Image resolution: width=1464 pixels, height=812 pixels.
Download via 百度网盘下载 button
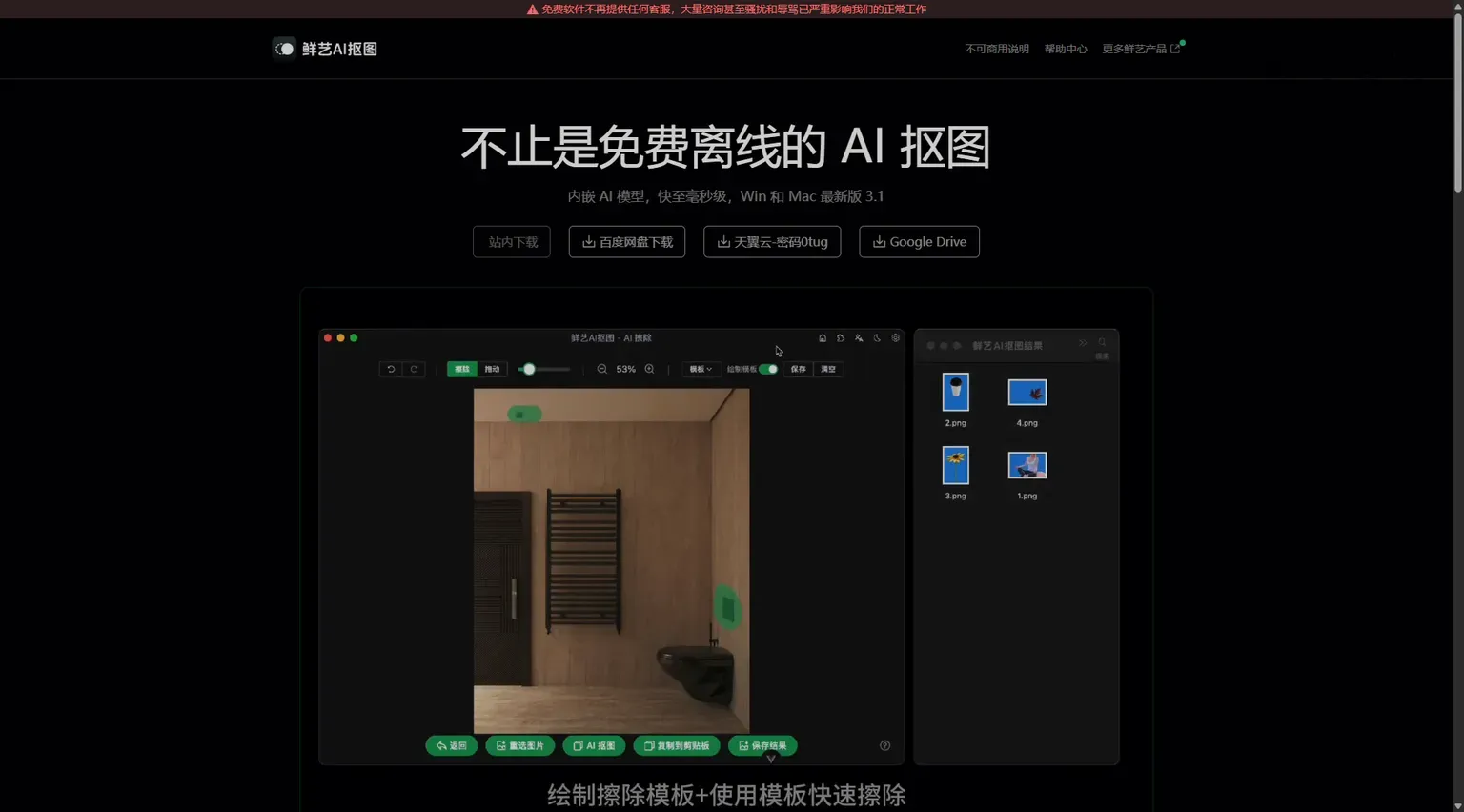(627, 242)
